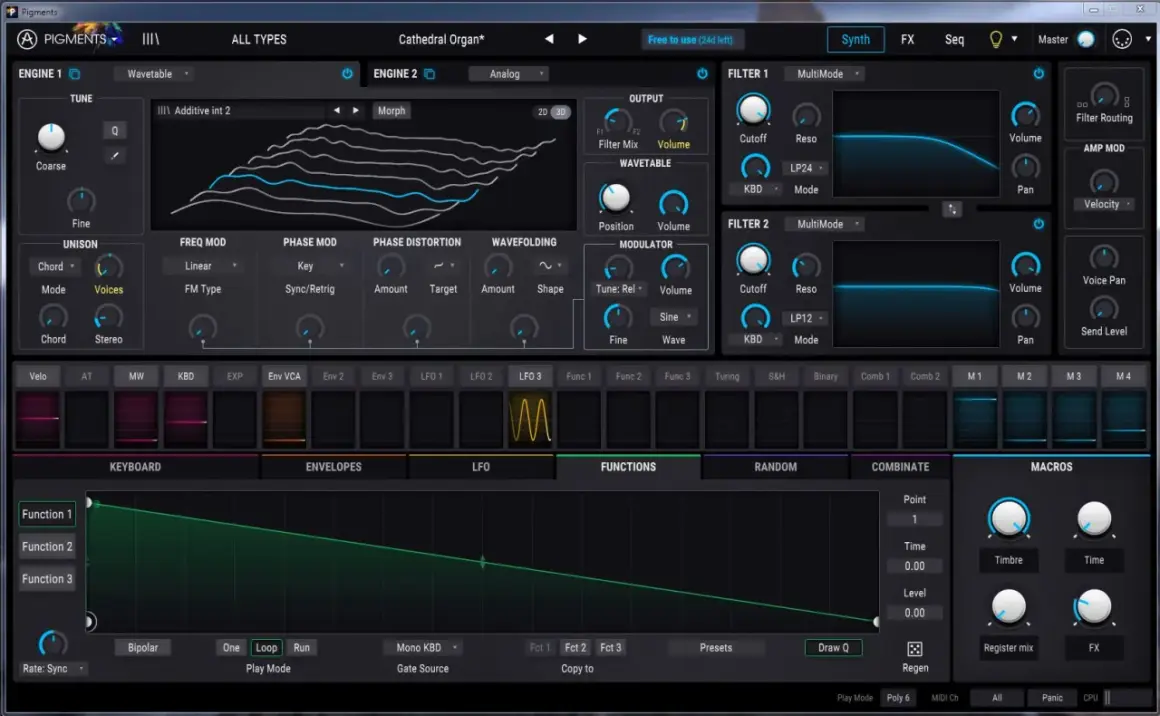
Task: Open Mono KBD gate source dropdown
Action: pos(423,647)
